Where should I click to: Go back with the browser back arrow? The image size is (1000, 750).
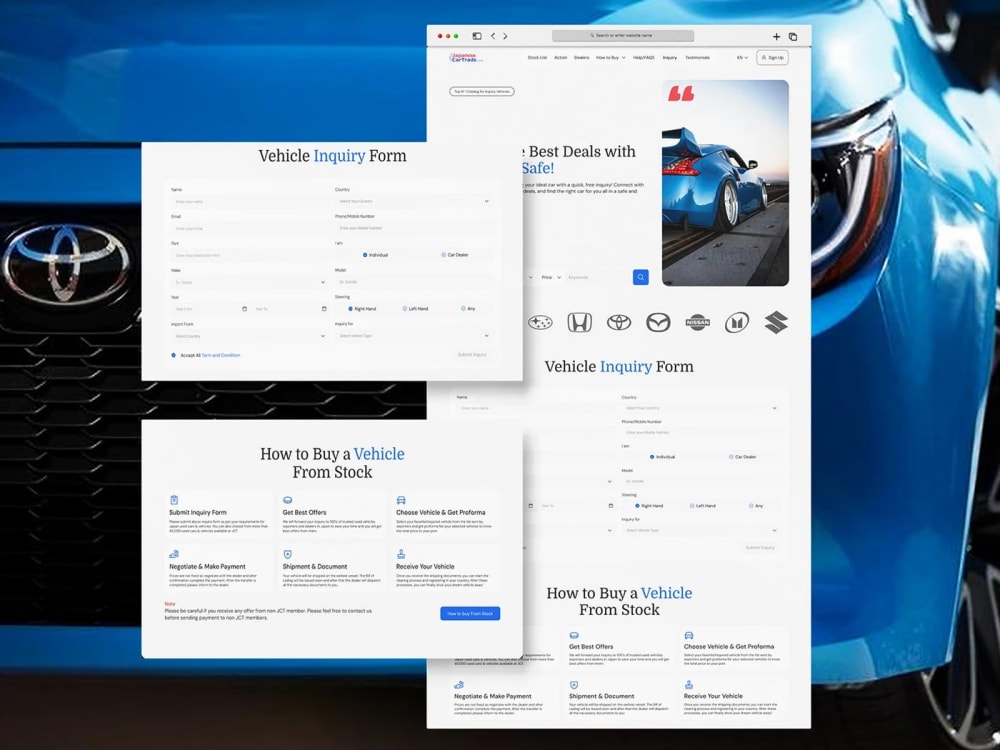493,36
